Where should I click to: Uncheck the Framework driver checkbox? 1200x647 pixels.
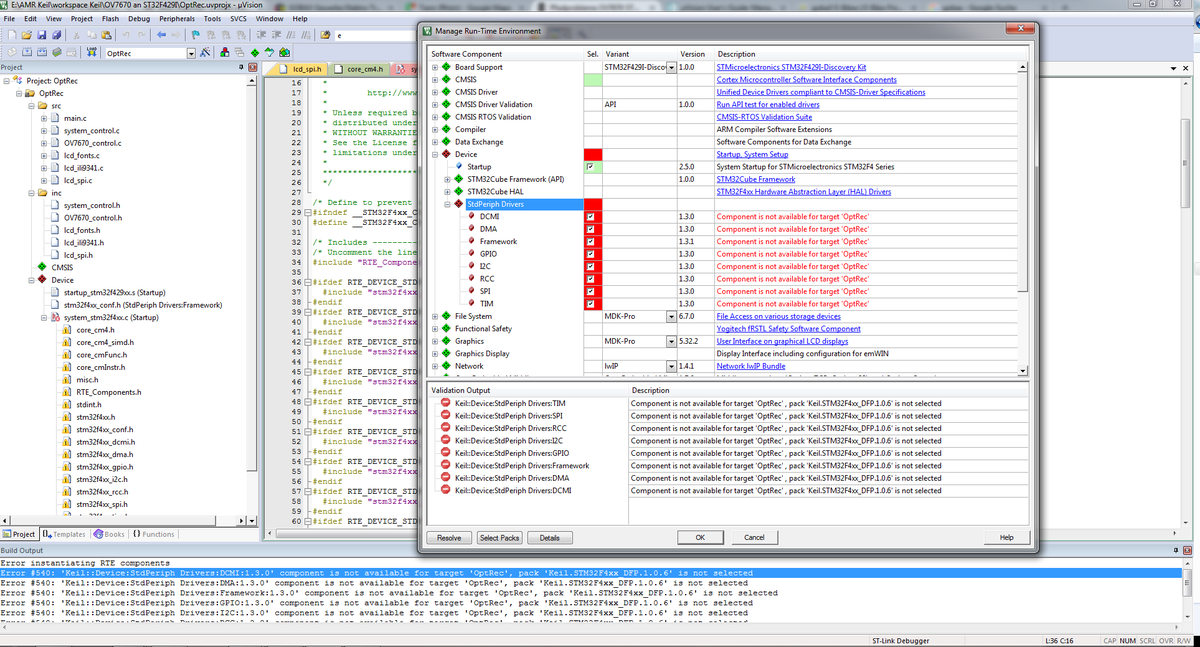point(591,241)
